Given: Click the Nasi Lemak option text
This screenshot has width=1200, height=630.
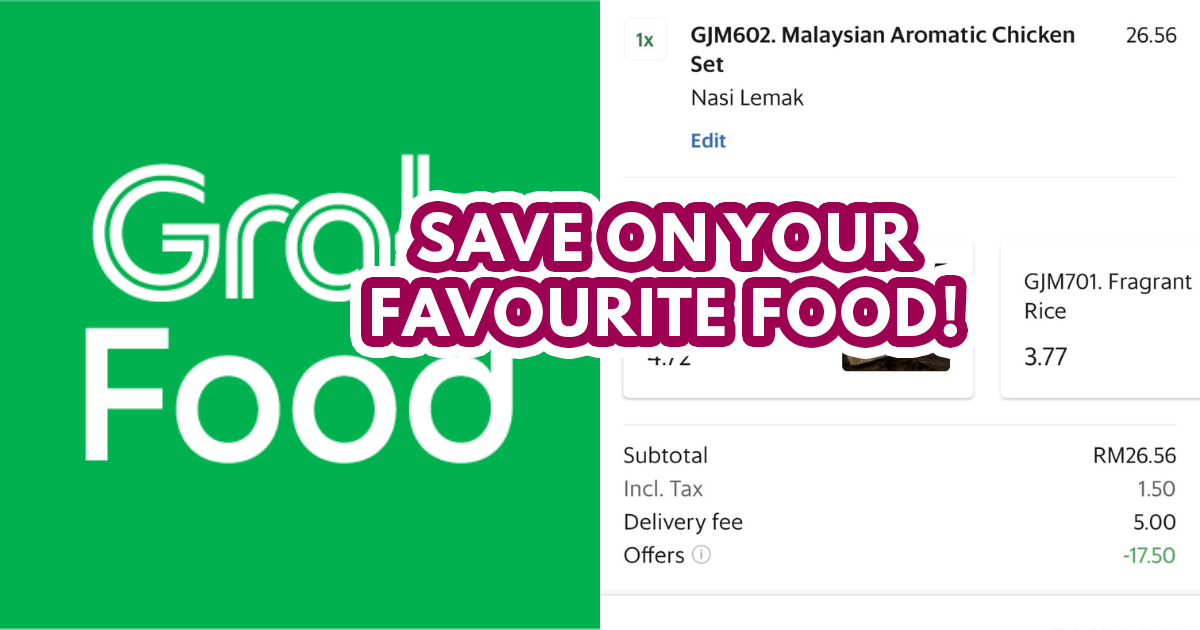Looking at the screenshot, I should click(x=747, y=98).
